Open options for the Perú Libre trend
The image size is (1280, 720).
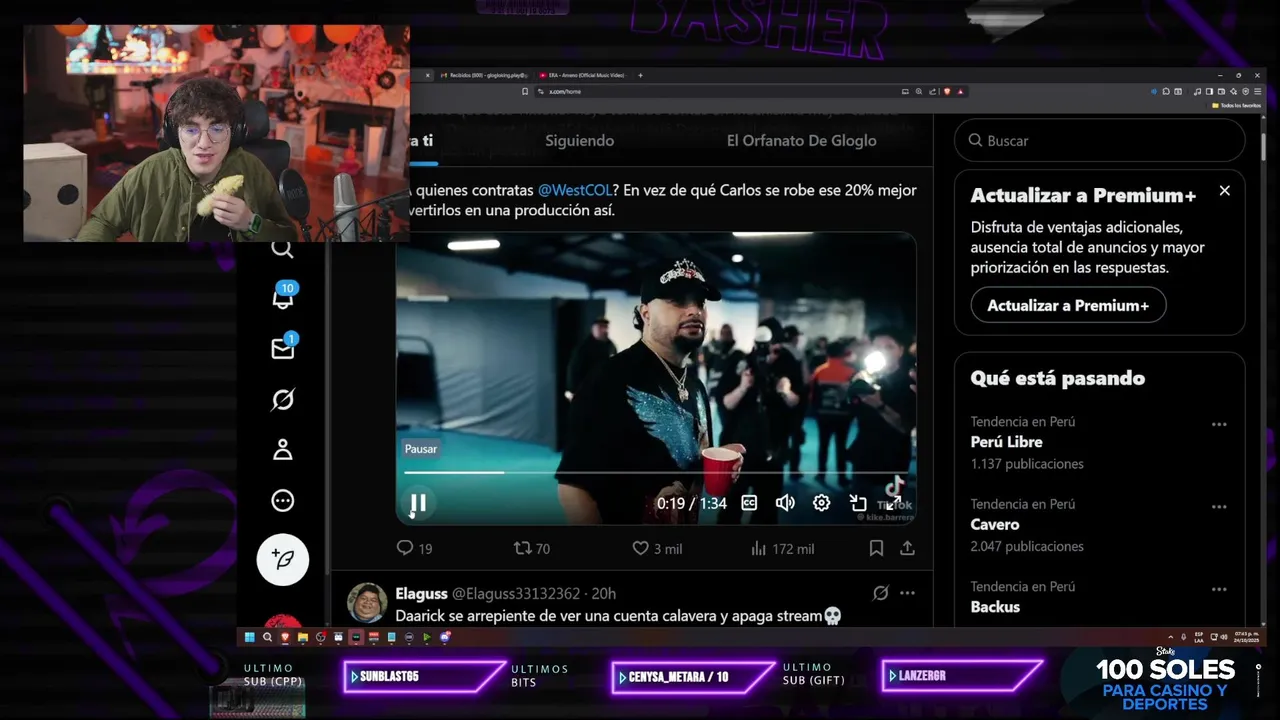pyautogui.click(x=1219, y=424)
